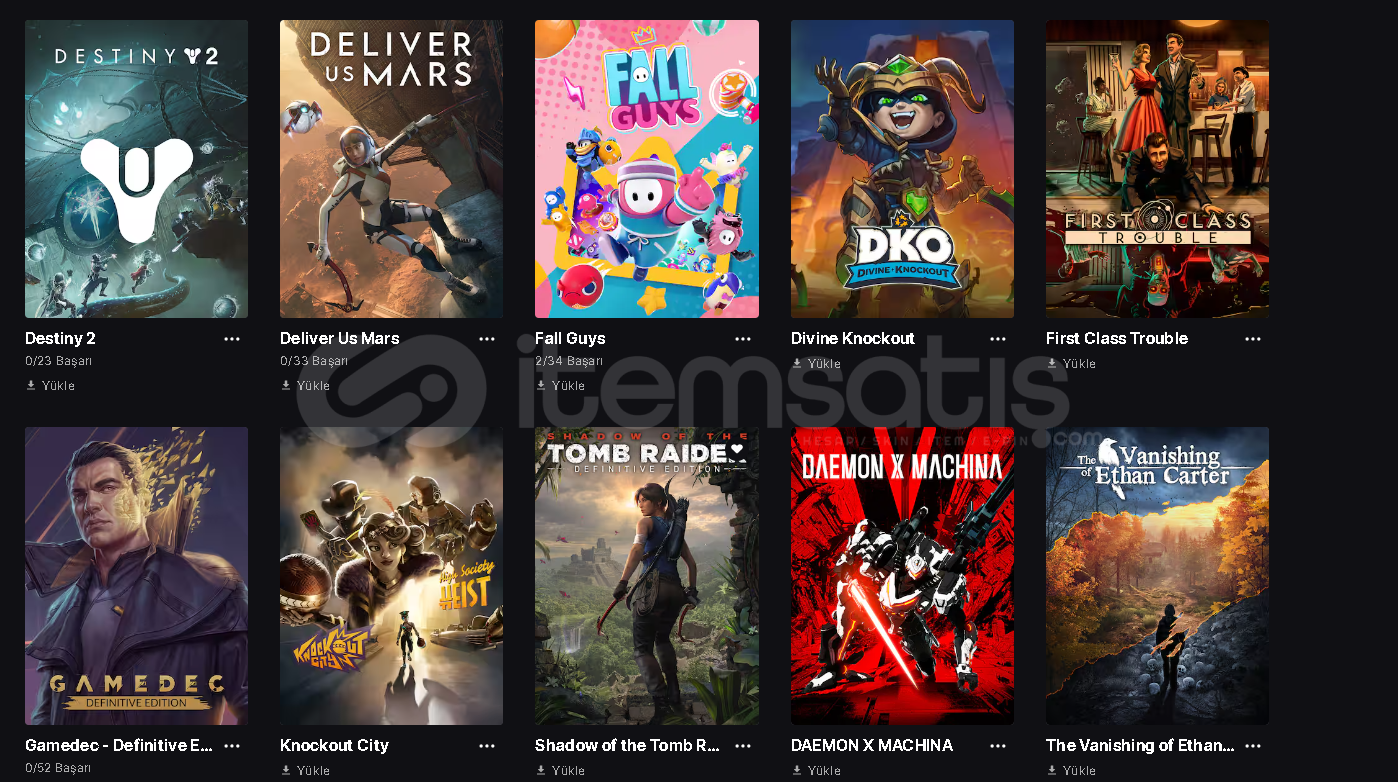Open the more options menu for Divine Knockout
This screenshot has width=1398, height=782.
pos(998,339)
